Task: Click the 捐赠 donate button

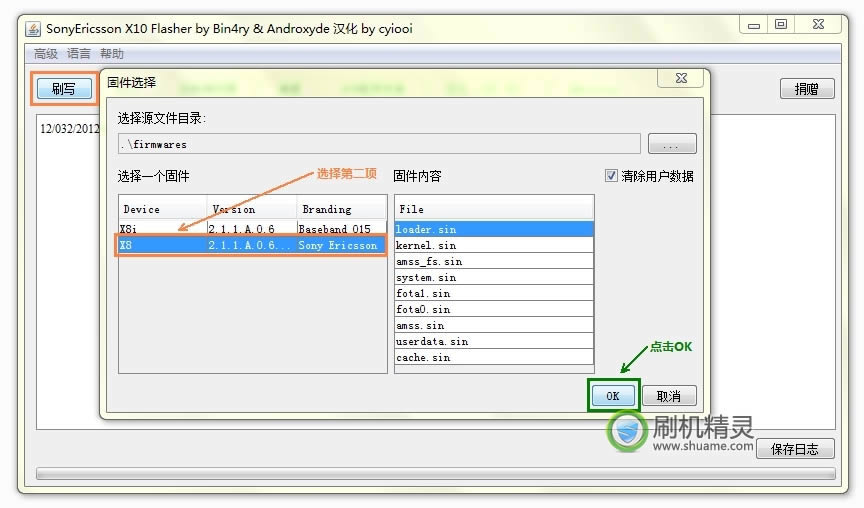Action: [x=806, y=89]
